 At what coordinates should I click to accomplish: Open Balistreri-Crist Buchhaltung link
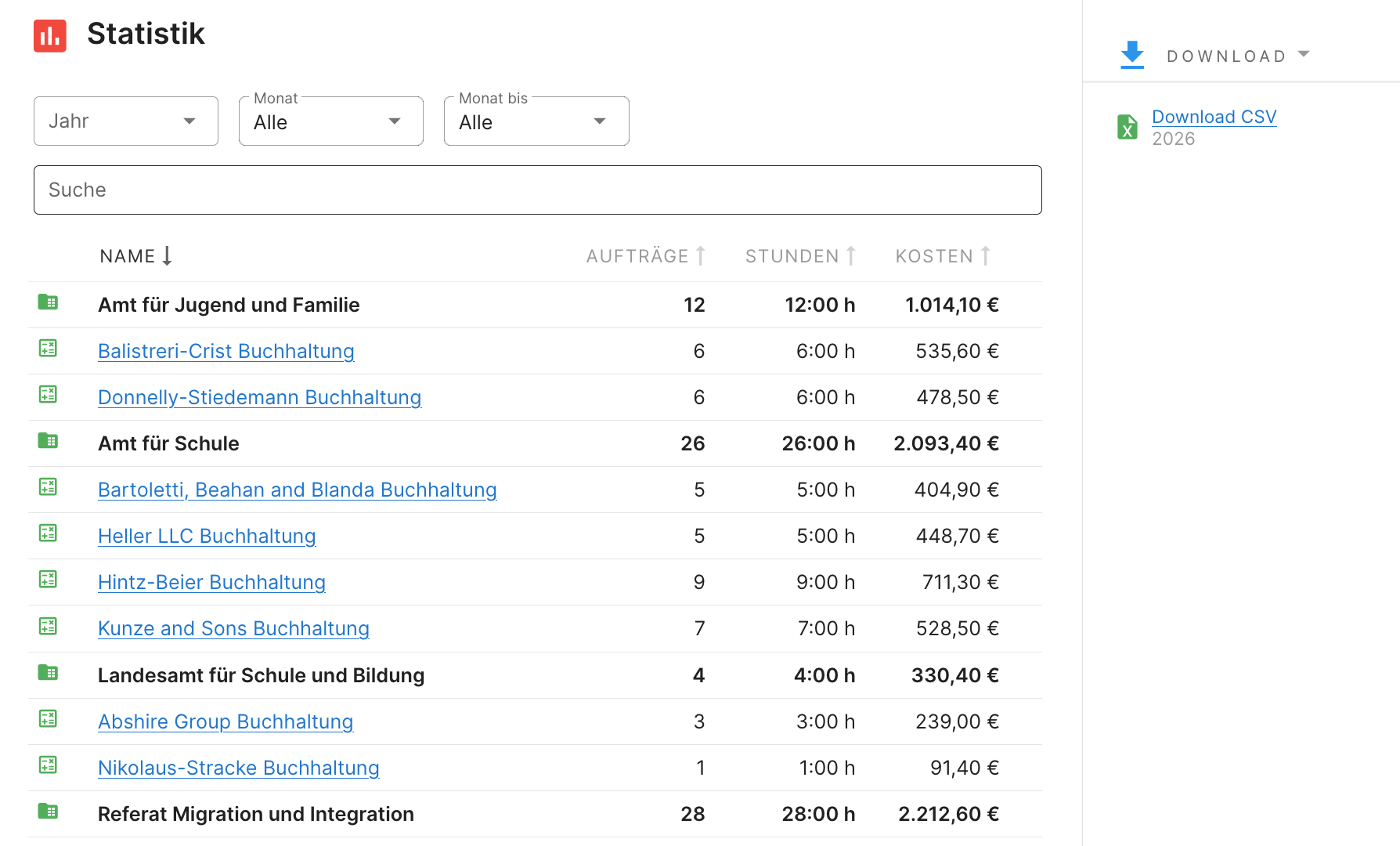coord(226,351)
